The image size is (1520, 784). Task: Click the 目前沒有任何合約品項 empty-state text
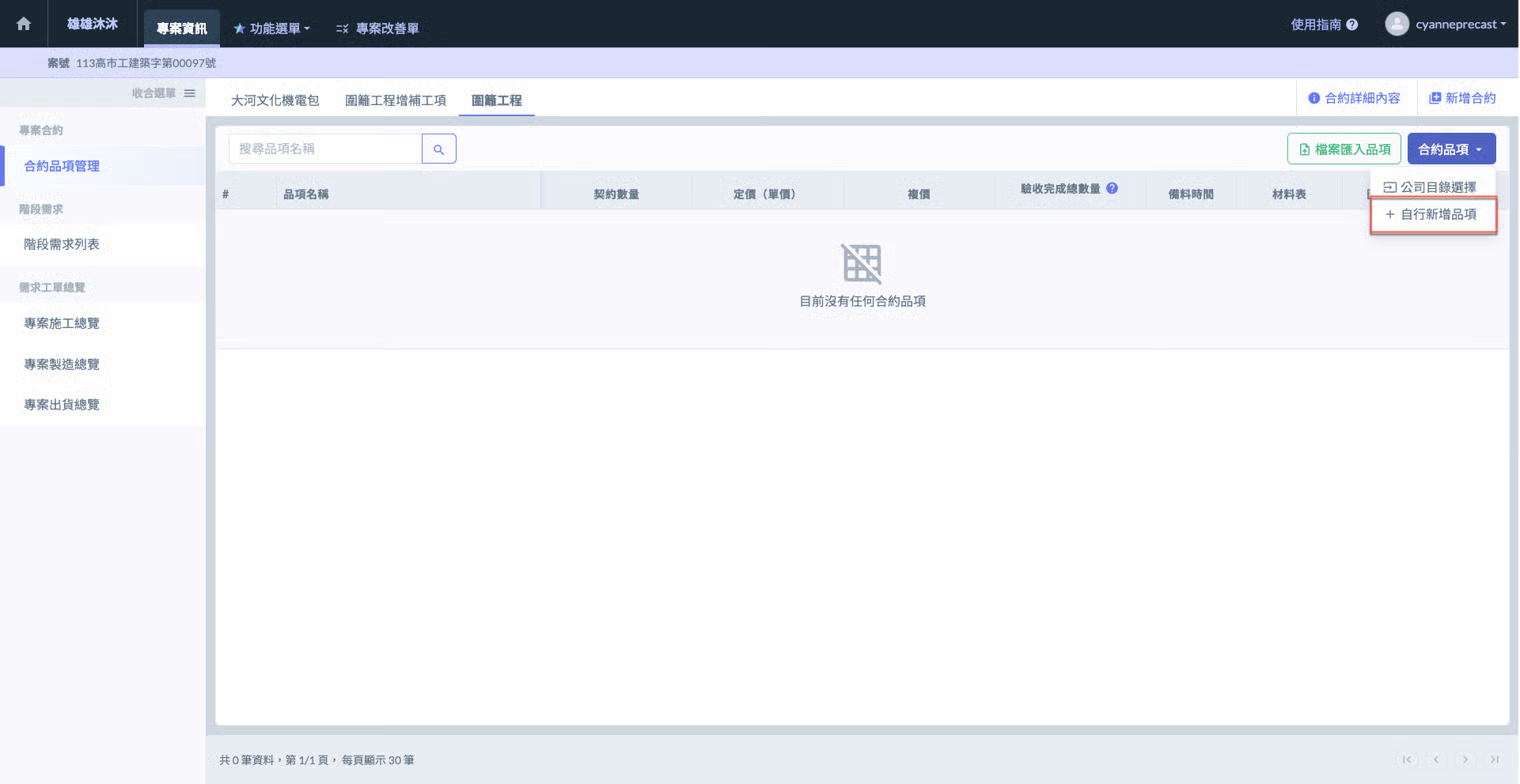[862, 301]
